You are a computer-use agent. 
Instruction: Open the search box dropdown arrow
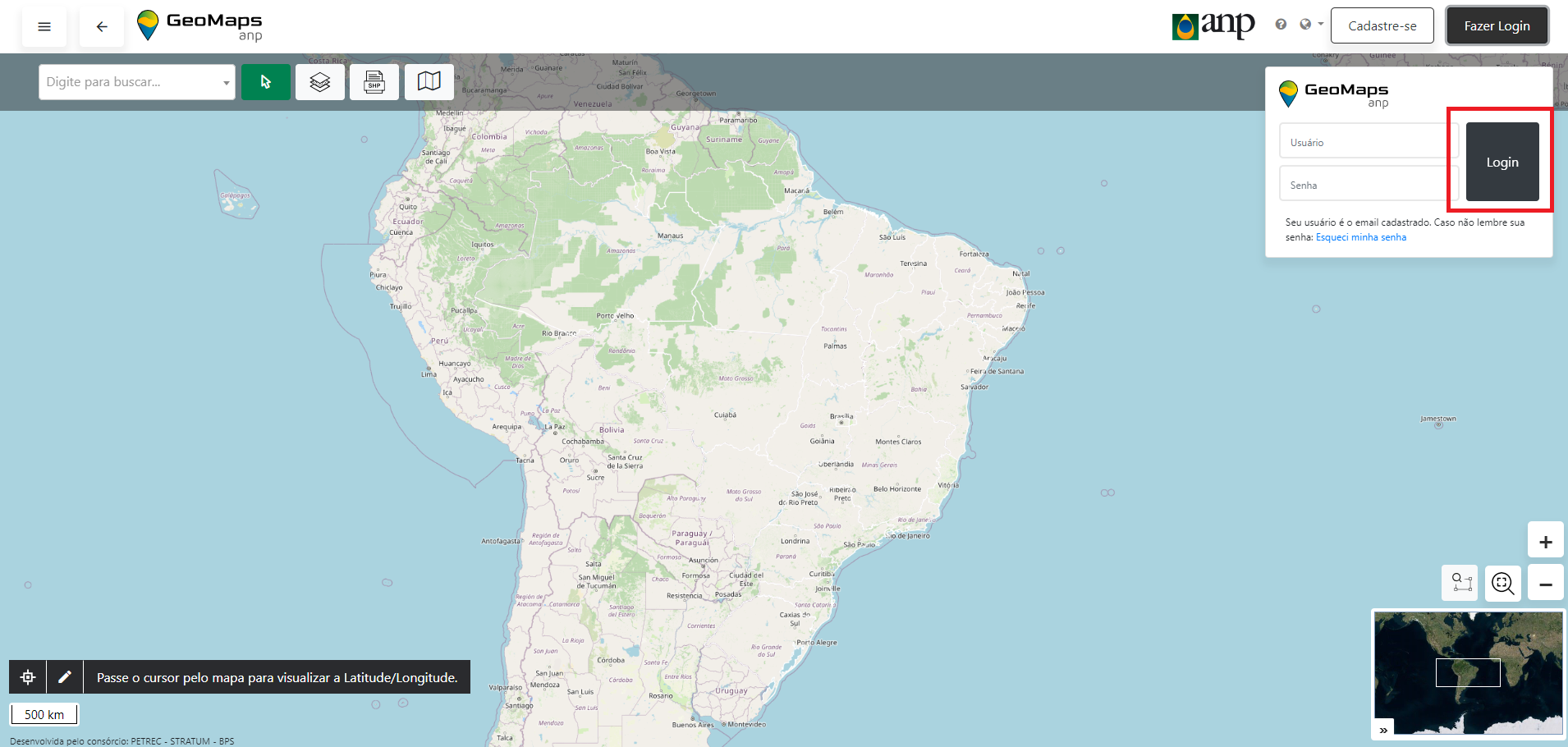point(226,83)
